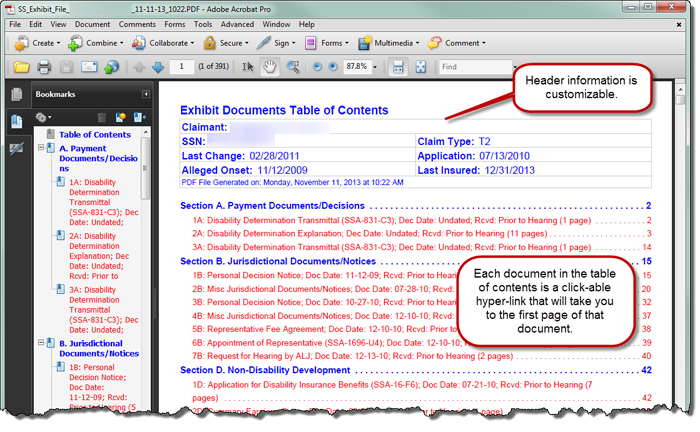Open the Secure dropdown menu

224,43
